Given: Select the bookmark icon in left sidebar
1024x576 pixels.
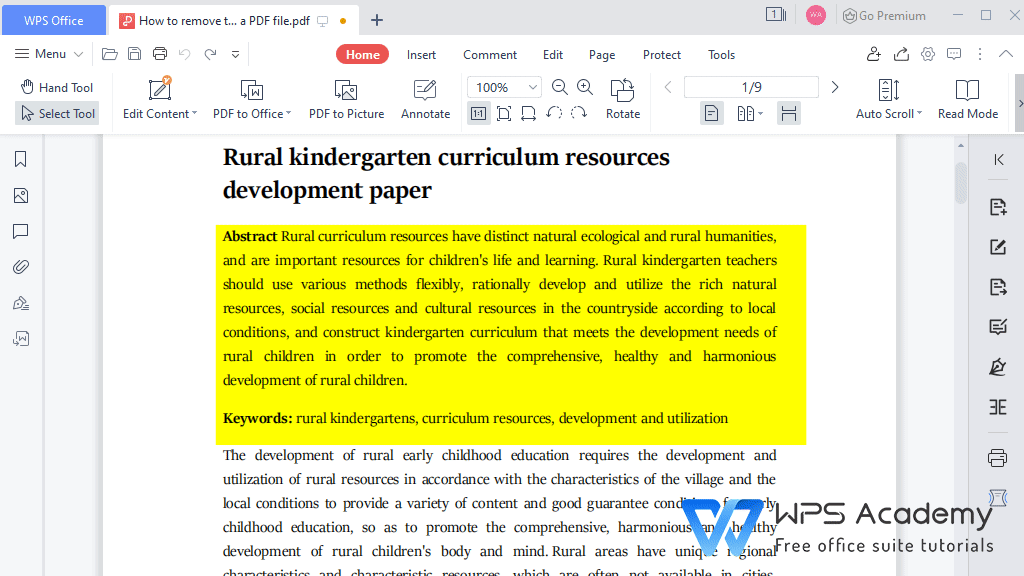Looking at the screenshot, I should [20, 158].
